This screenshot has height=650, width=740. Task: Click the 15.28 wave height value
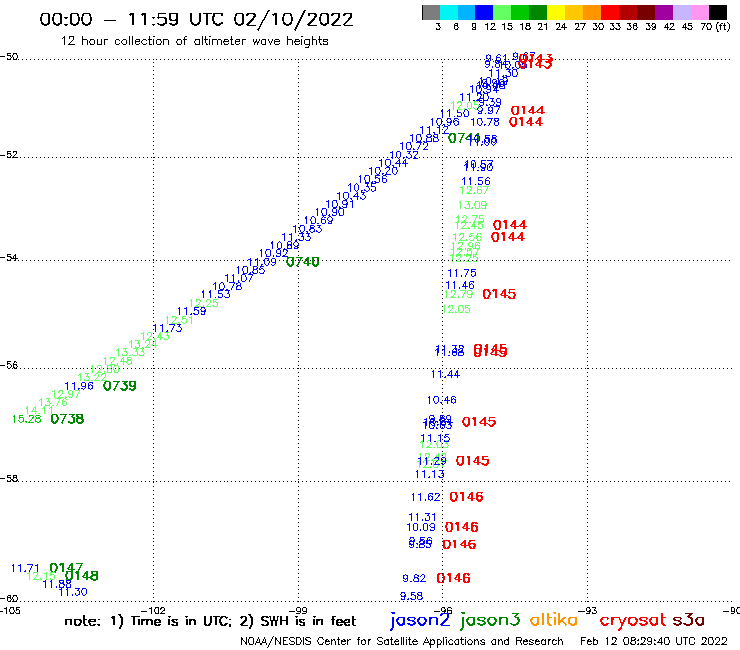[26, 419]
